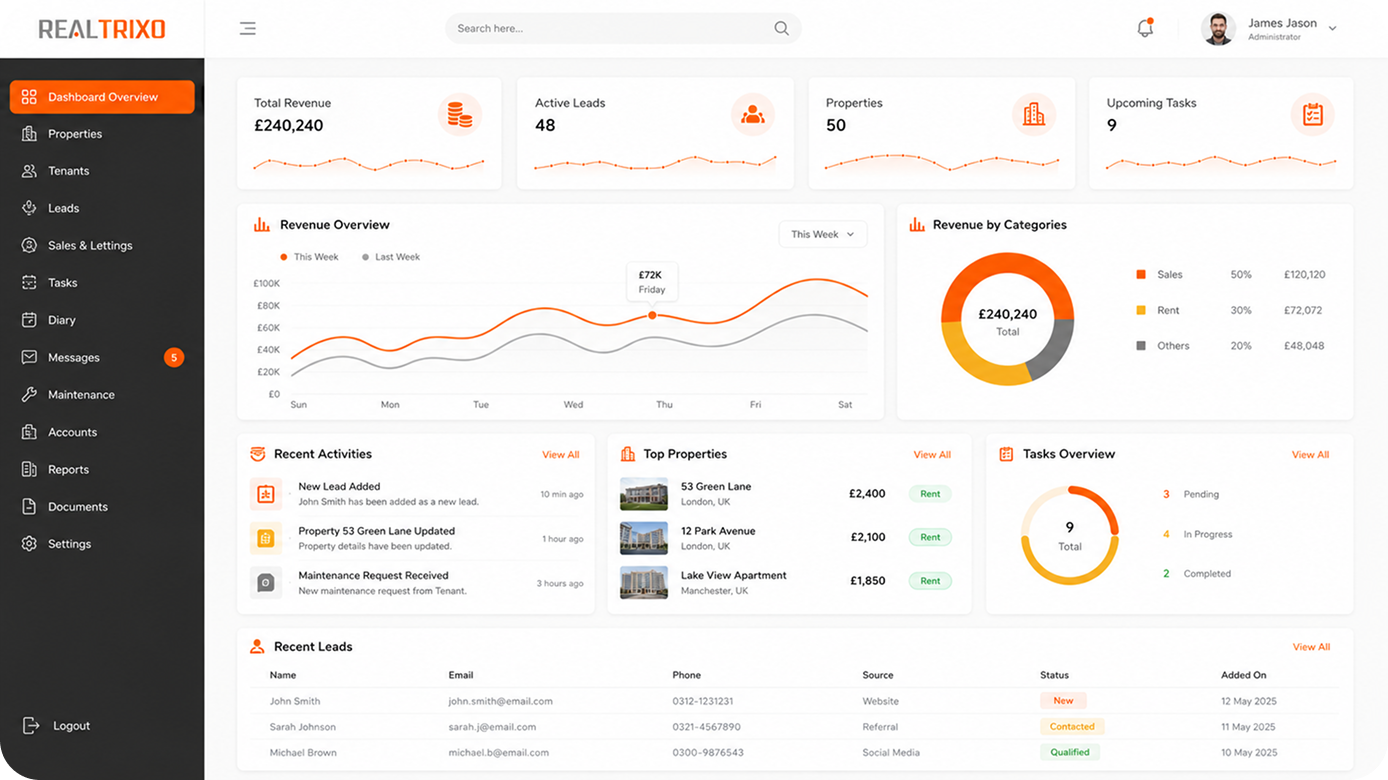
Task: Click the Maintenance Request activity icon
Action: coord(265,582)
